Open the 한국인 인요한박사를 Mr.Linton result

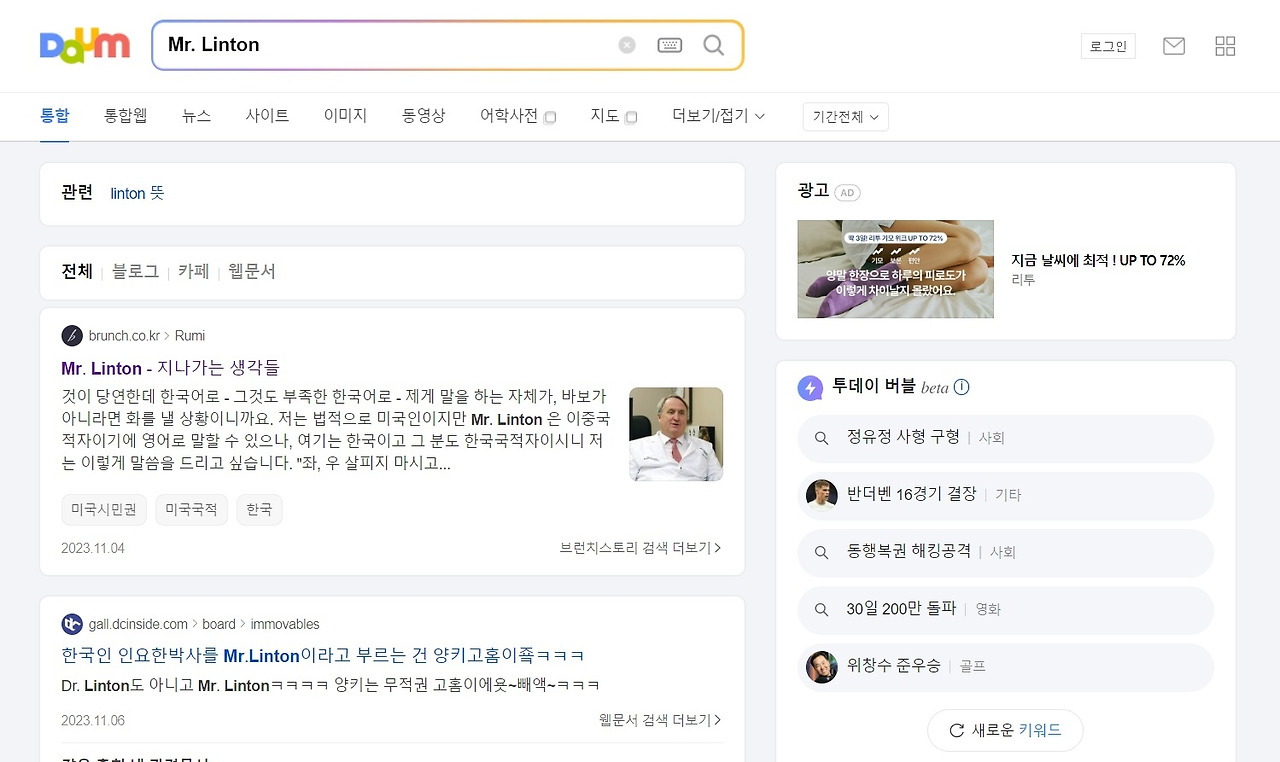click(323, 656)
